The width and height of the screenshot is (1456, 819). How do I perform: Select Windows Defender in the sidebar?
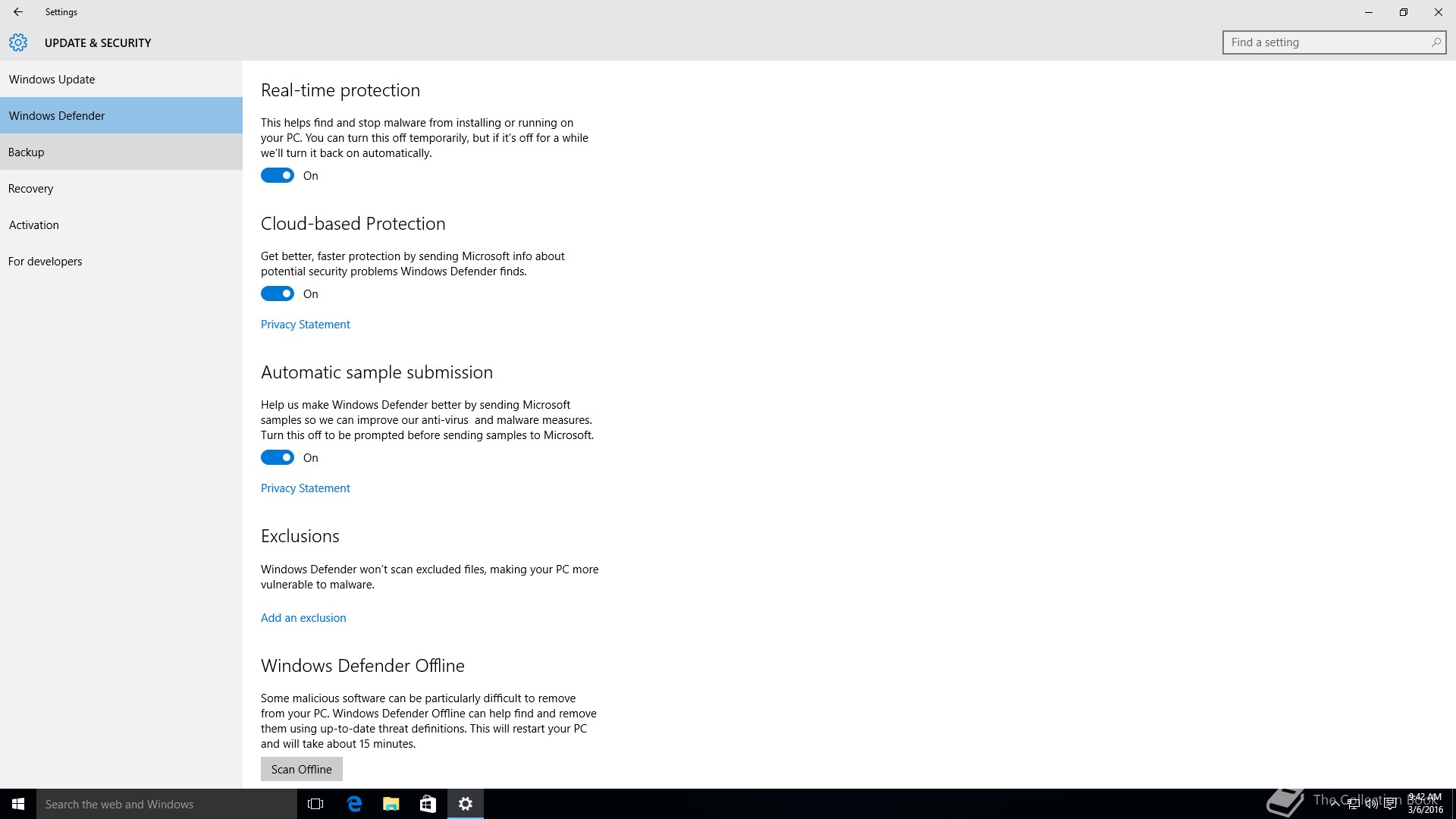(x=121, y=115)
